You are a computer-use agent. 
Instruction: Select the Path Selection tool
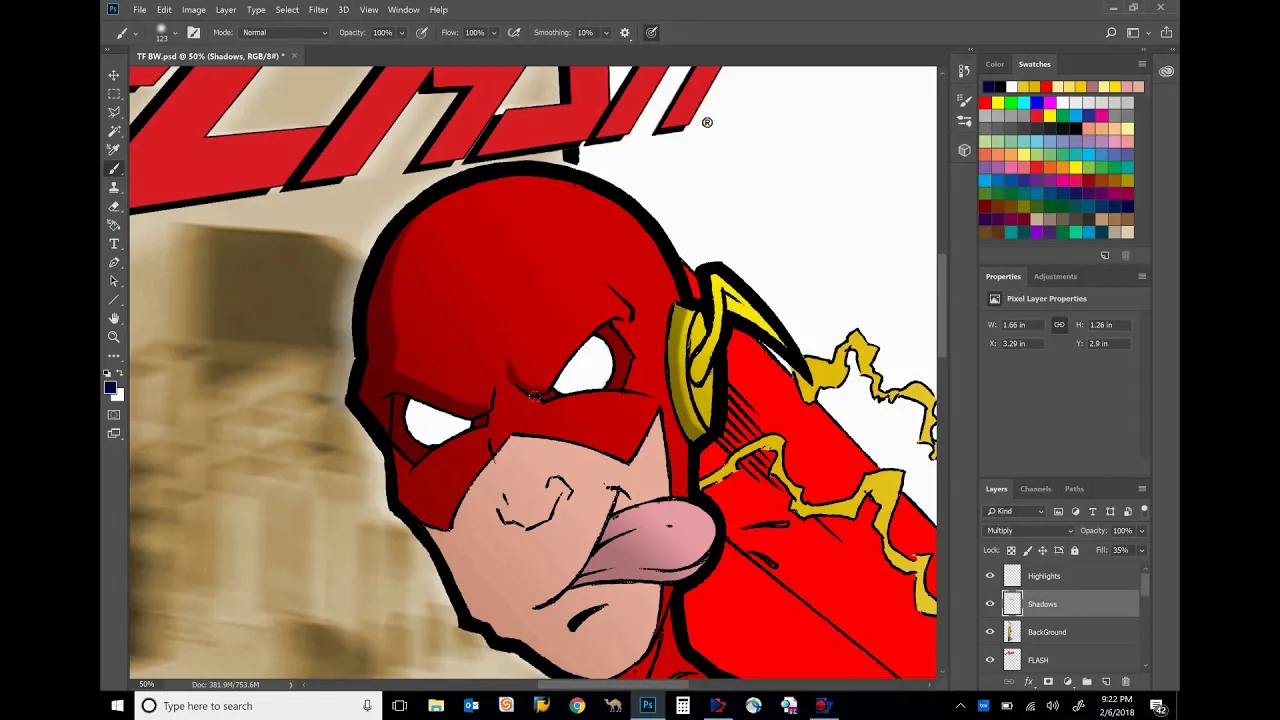pyautogui.click(x=114, y=281)
